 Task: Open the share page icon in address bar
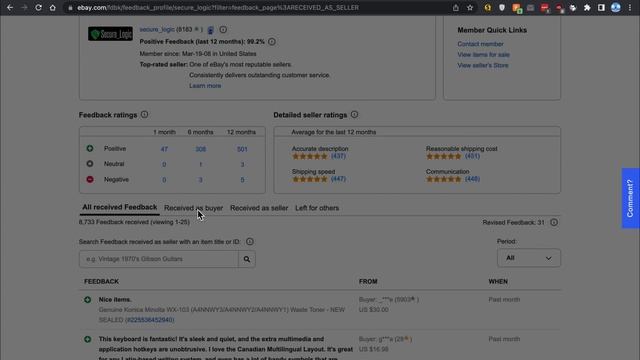pos(456,7)
